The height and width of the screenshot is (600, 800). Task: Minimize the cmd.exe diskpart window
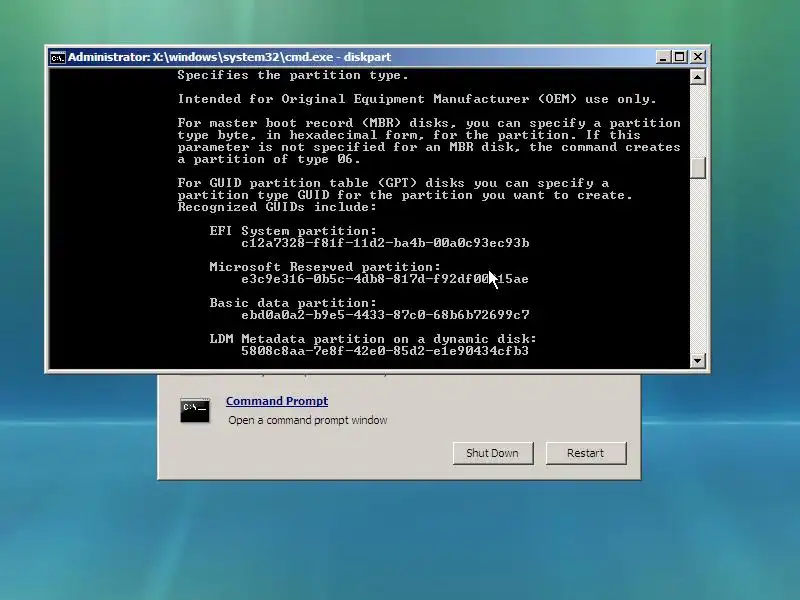pyautogui.click(x=662, y=57)
